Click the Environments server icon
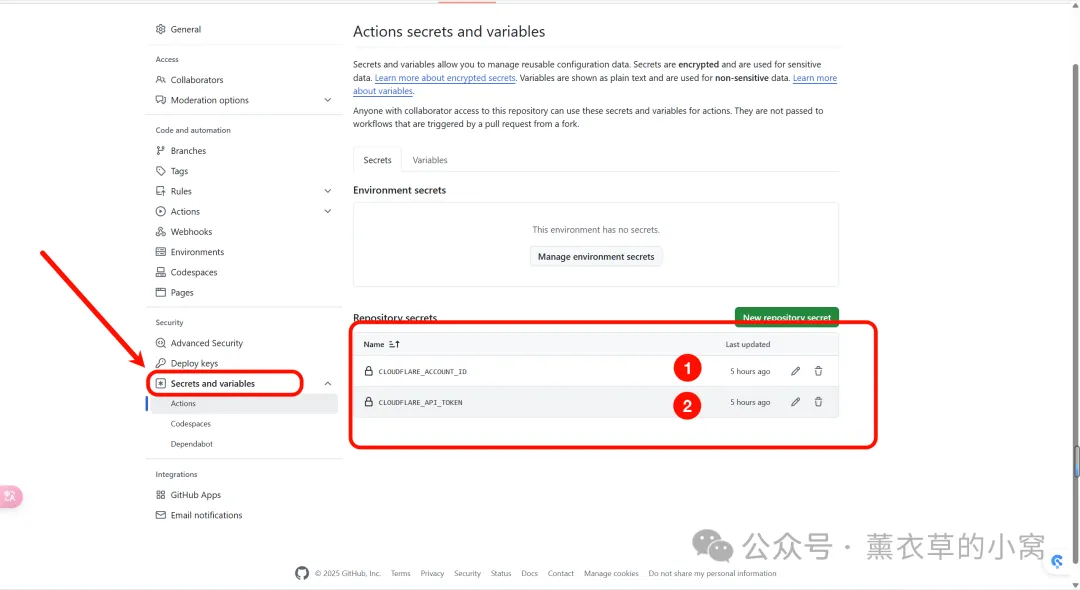1080x590 pixels. point(160,252)
